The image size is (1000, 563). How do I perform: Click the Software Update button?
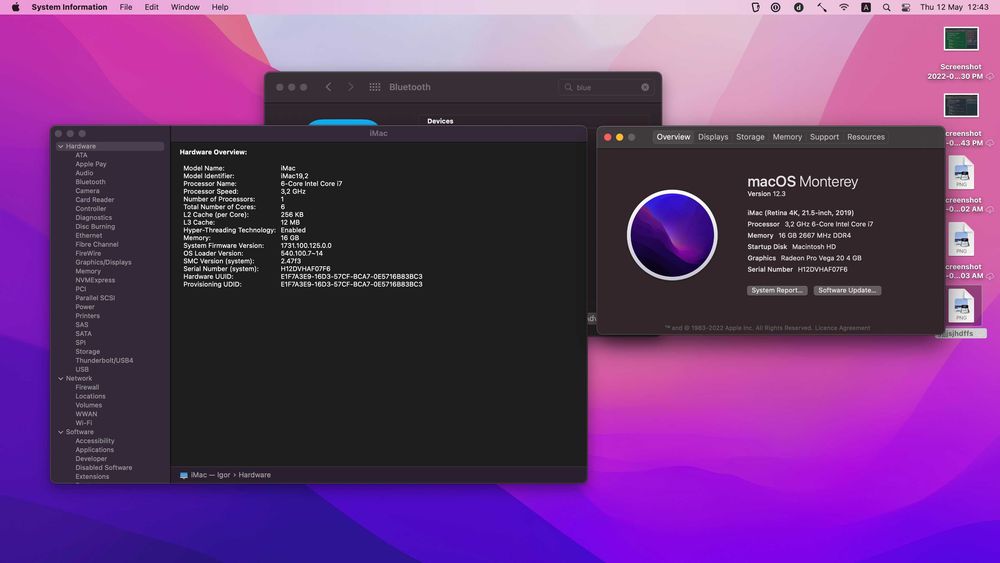click(x=847, y=290)
